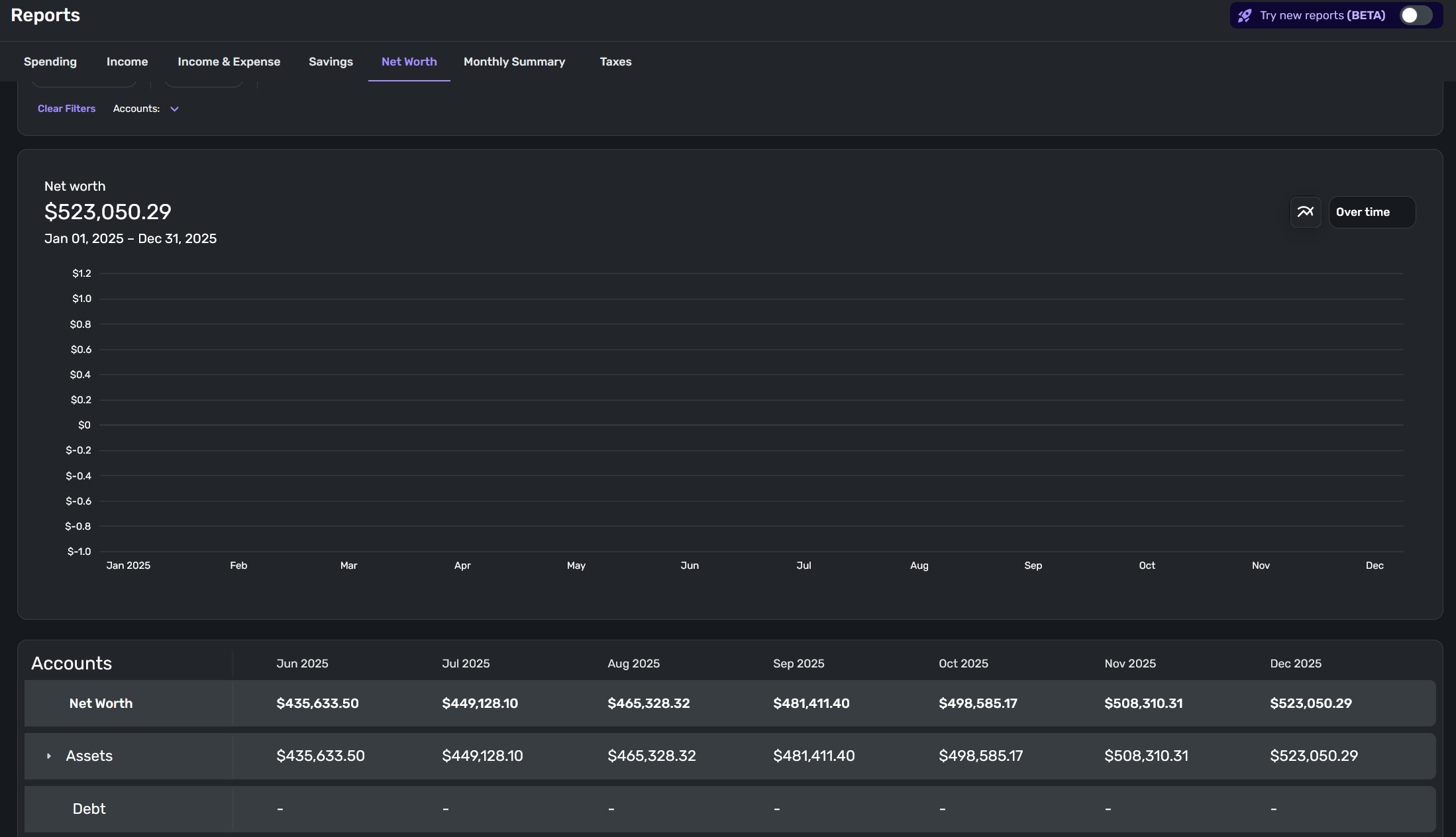This screenshot has height=837, width=1456.
Task: Click the rocket icon for beta reports
Action: [1245, 15]
